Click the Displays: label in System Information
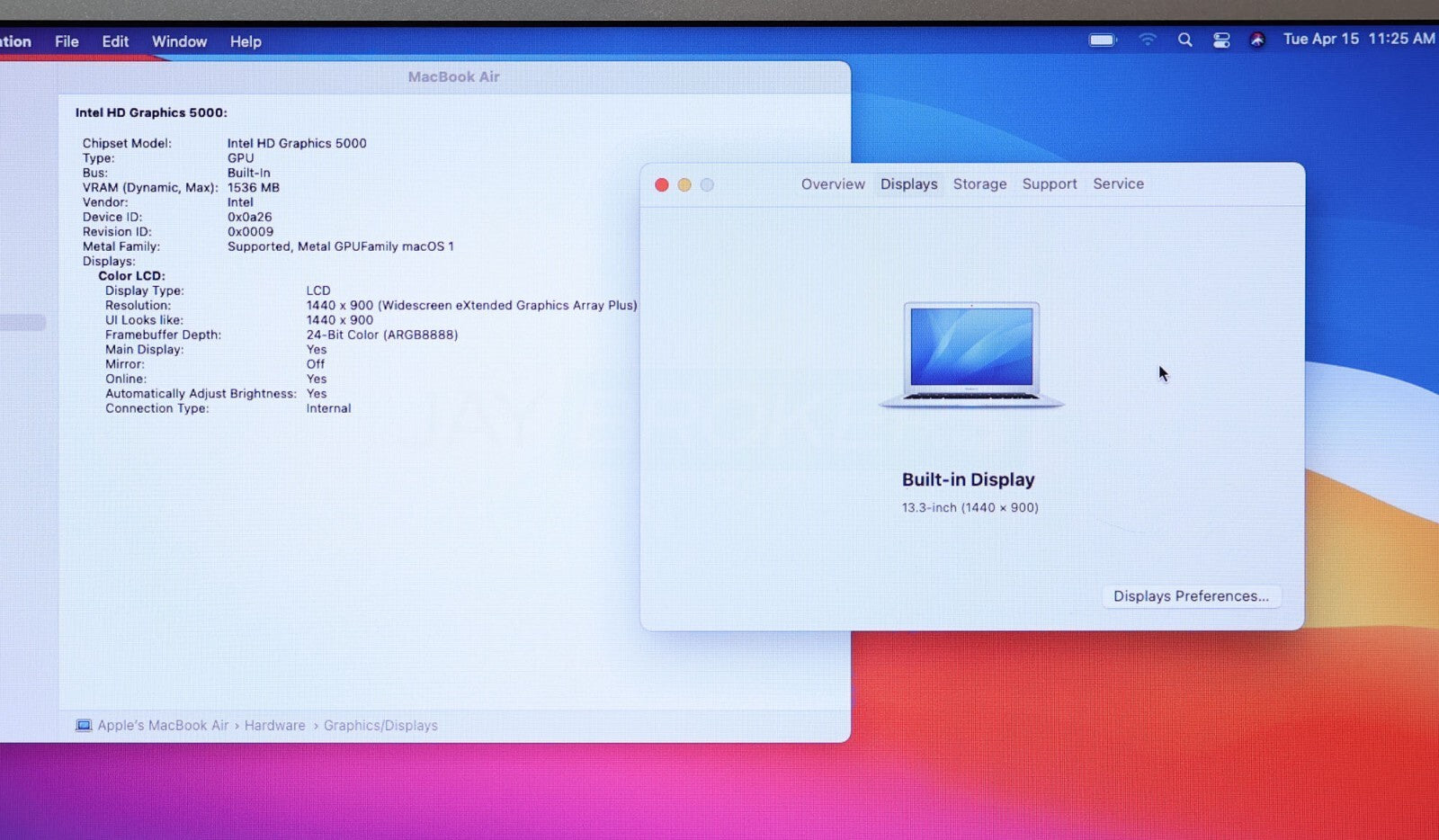This screenshot has width=1439, height=840. (x=109, y=261)
